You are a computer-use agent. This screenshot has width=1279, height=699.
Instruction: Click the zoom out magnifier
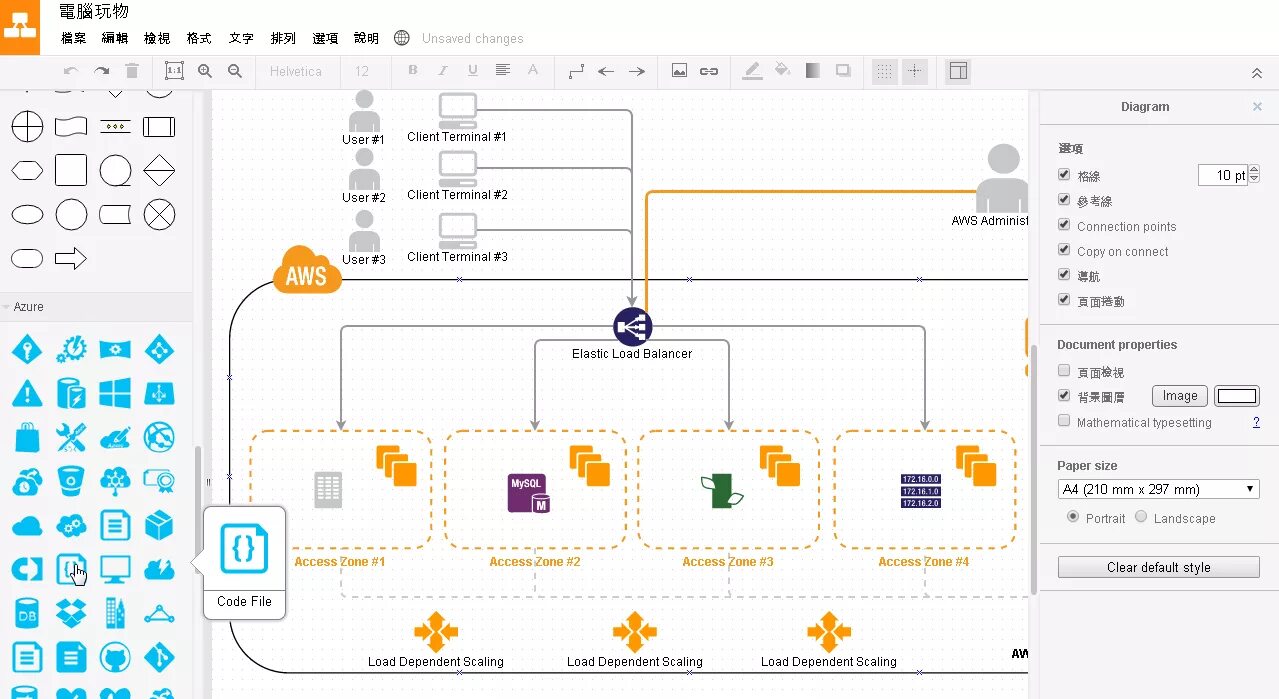[x=235, y=71]
